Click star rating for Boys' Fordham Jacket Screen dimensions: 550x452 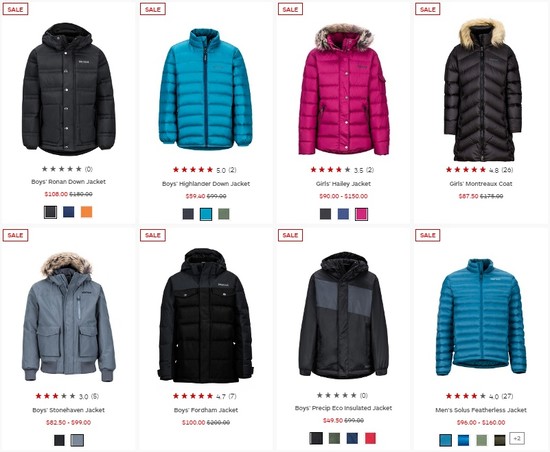[x=193, y=396]
